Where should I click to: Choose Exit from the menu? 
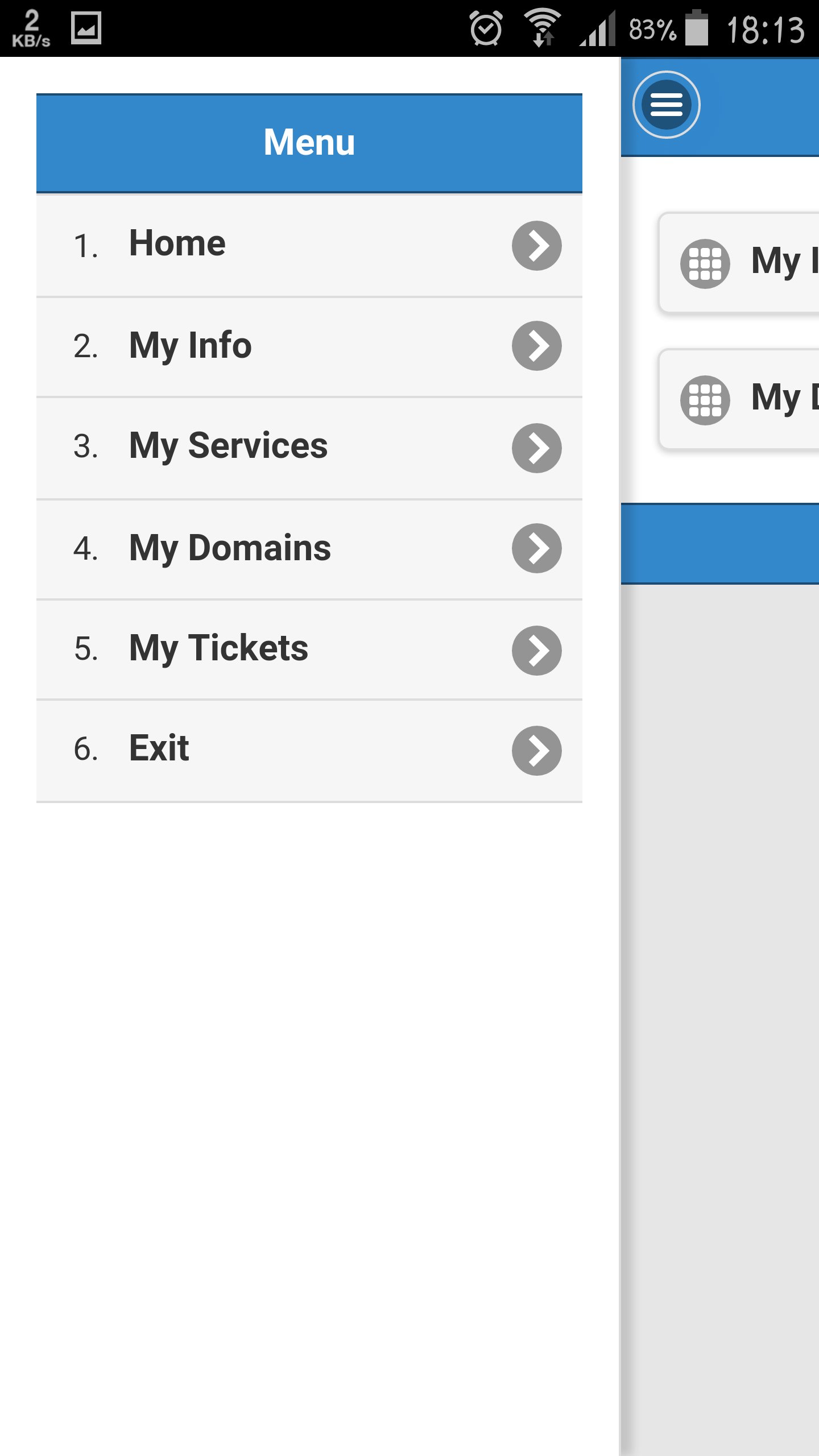click(x=159, y=749)
